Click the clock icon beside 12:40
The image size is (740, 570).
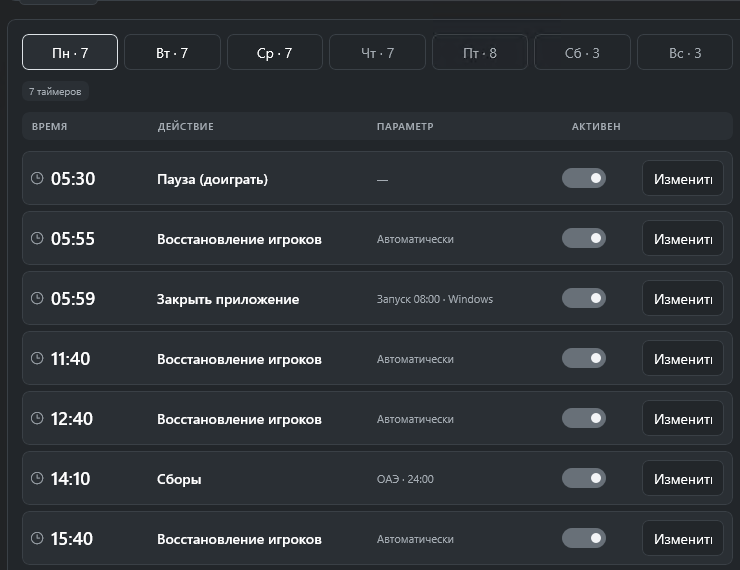[x=37, y=418]
